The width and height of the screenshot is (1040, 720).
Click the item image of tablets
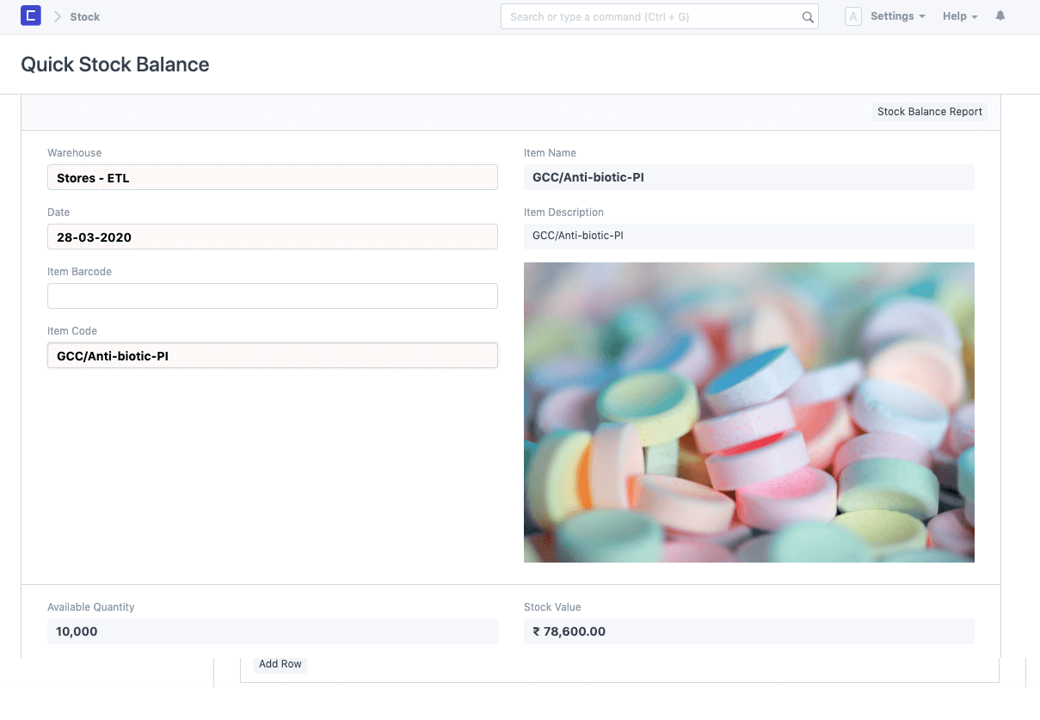point(749,412)
